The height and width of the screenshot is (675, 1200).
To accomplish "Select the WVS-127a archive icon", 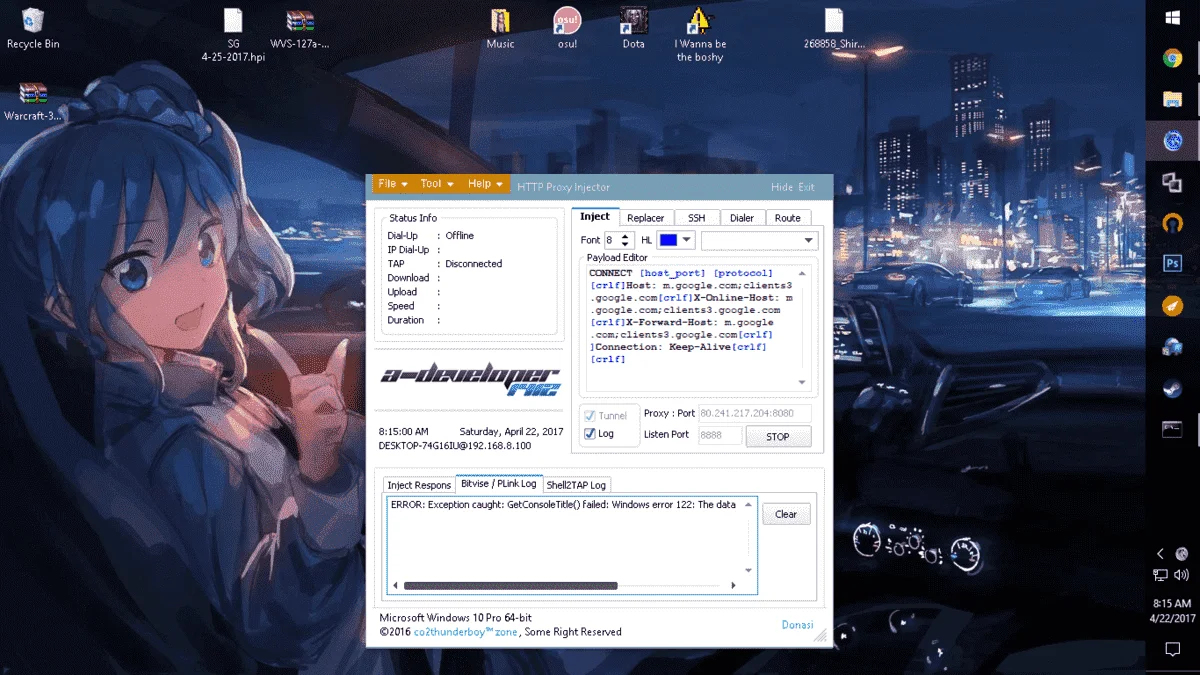I will tap(300, 27).
